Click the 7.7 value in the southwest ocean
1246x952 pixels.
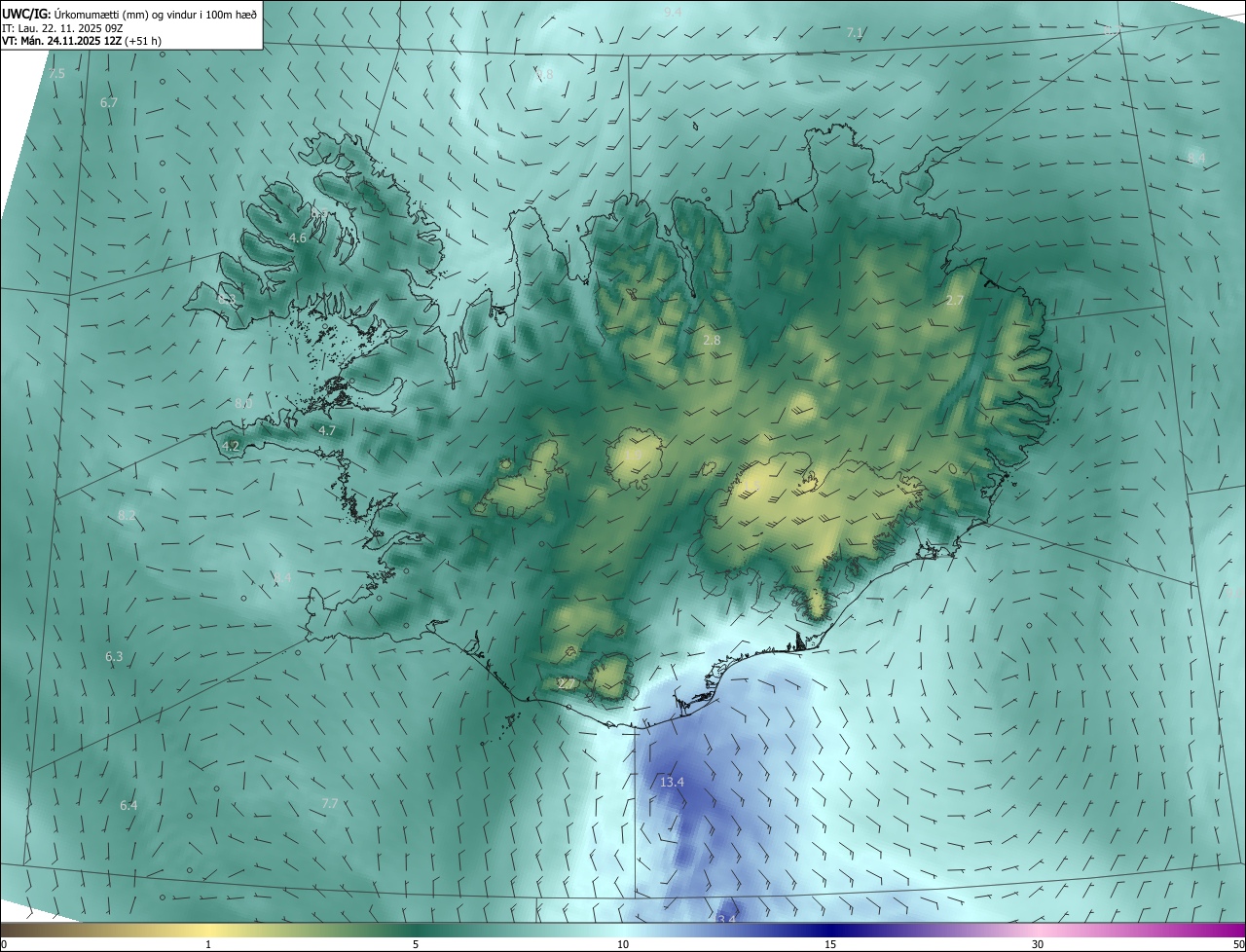[329, 803]
